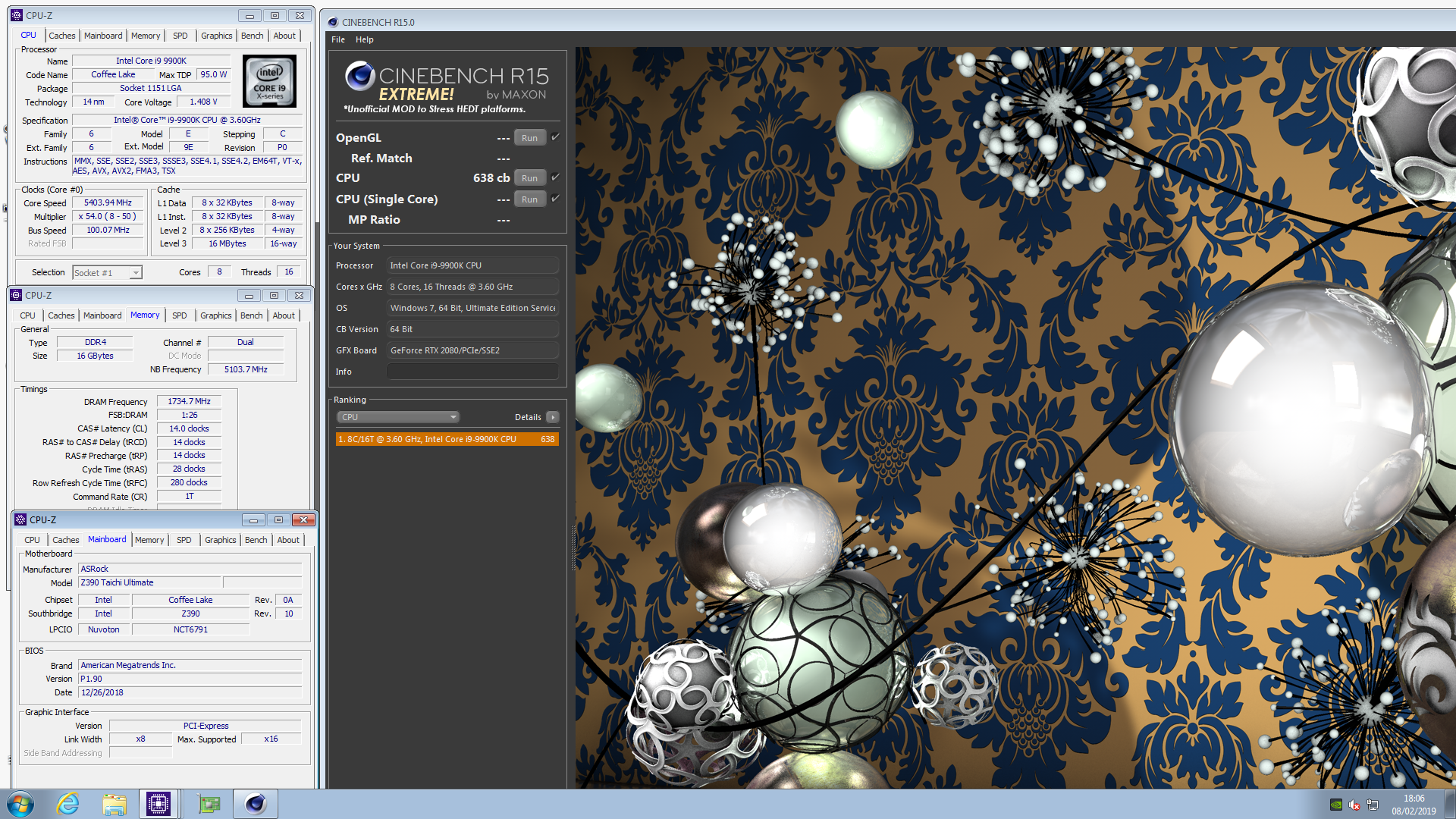This screenshot has width=1456, height=819.
Task: Click the DRAM Frequency value 1734.7 MHz
Action: click(x=189, y=401)
